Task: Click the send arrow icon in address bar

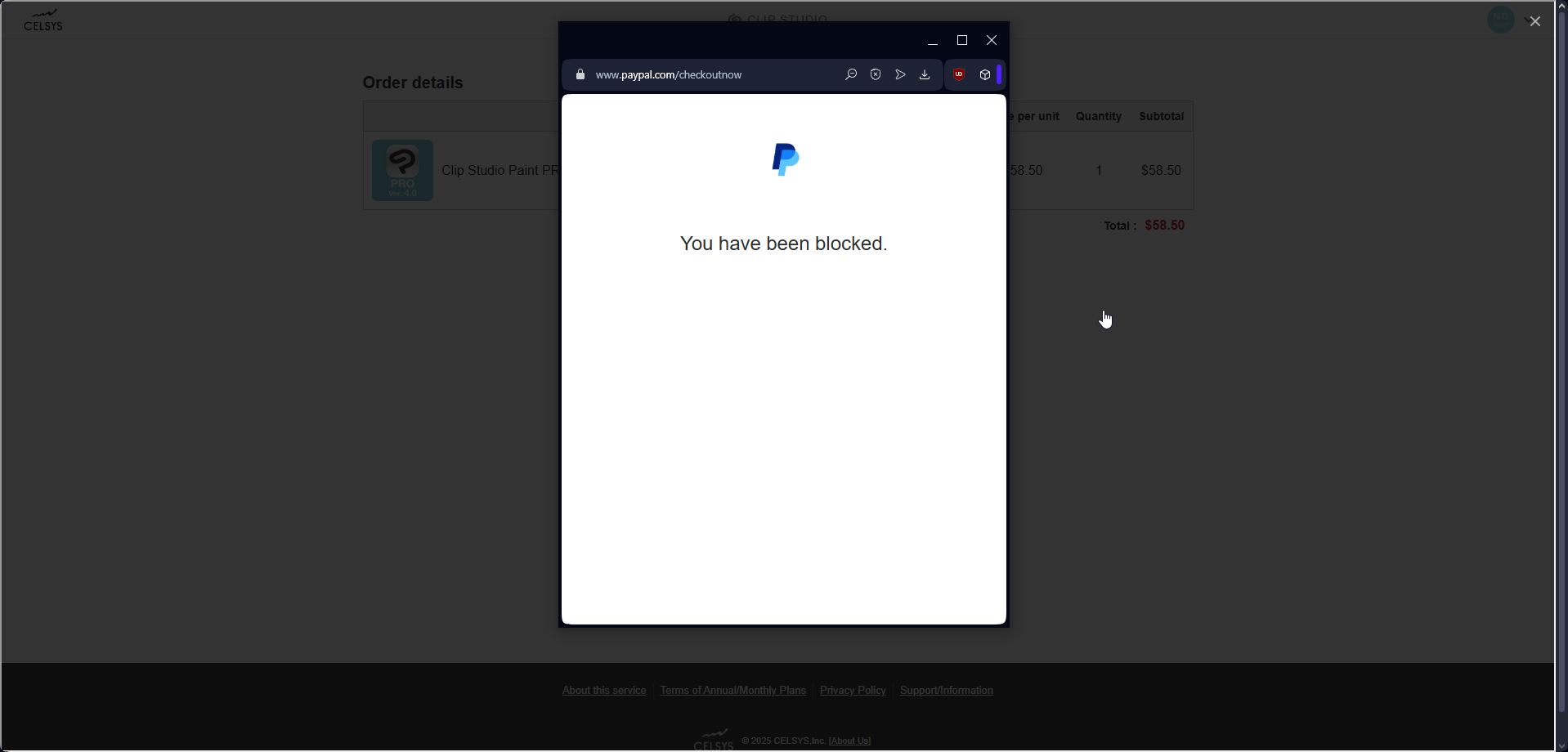Action: click(900, 74)
